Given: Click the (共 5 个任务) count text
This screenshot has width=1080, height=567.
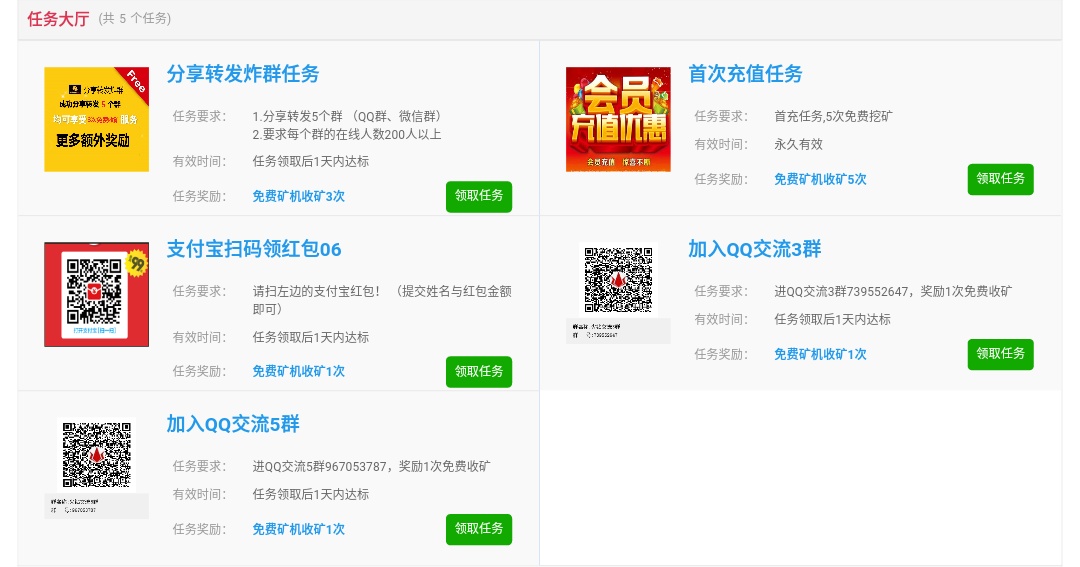Looking at the screenshot, I should (x=134, y=19).
